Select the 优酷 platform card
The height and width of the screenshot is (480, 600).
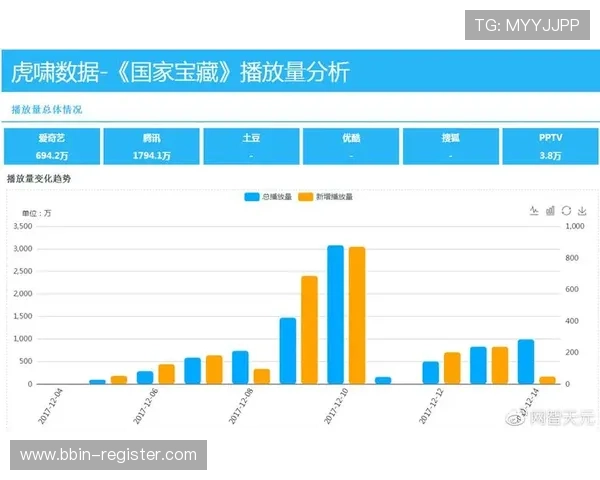tap(351, 147)
